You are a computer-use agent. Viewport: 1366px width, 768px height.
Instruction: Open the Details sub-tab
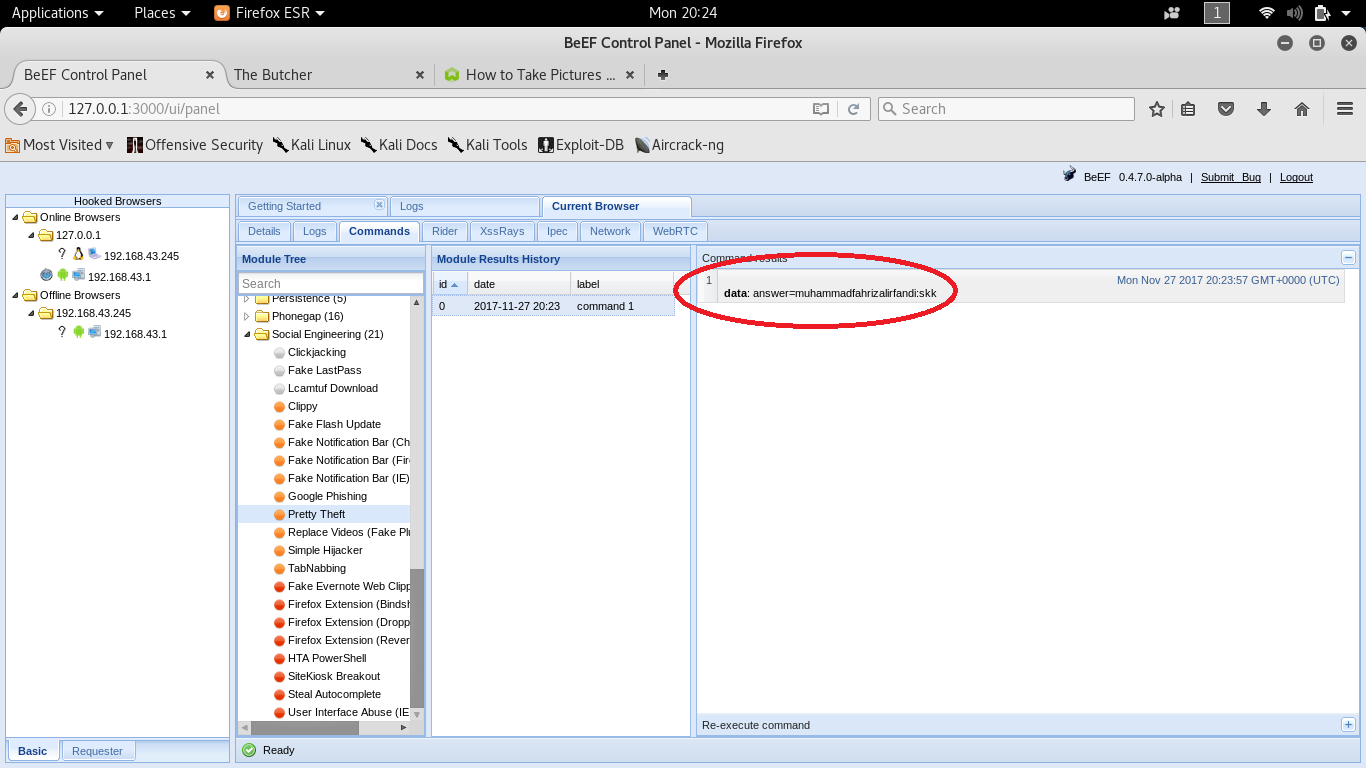[x=264, y=231]
